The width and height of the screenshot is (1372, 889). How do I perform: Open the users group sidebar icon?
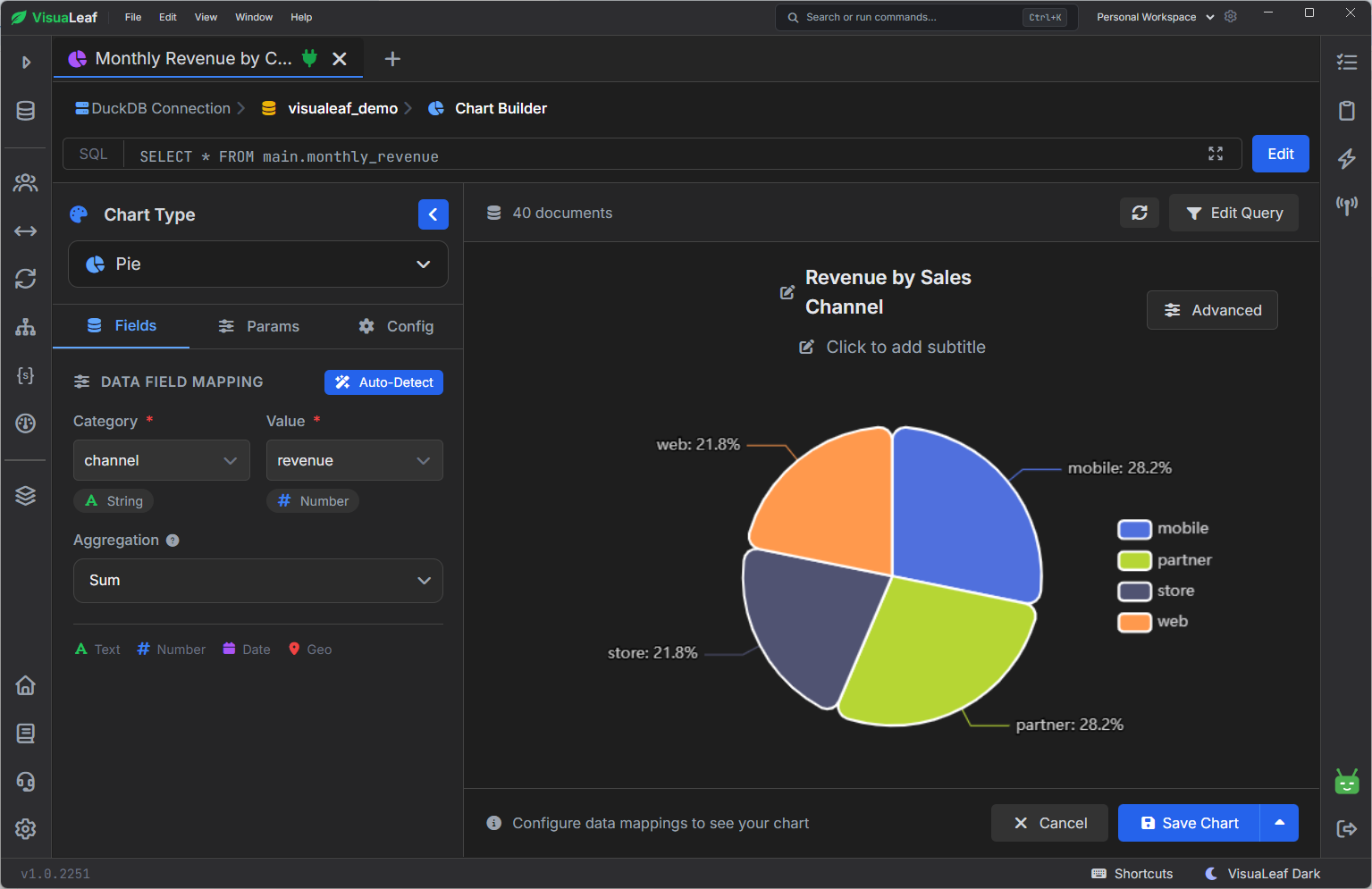pyautogui.click(x=26, y=183)
